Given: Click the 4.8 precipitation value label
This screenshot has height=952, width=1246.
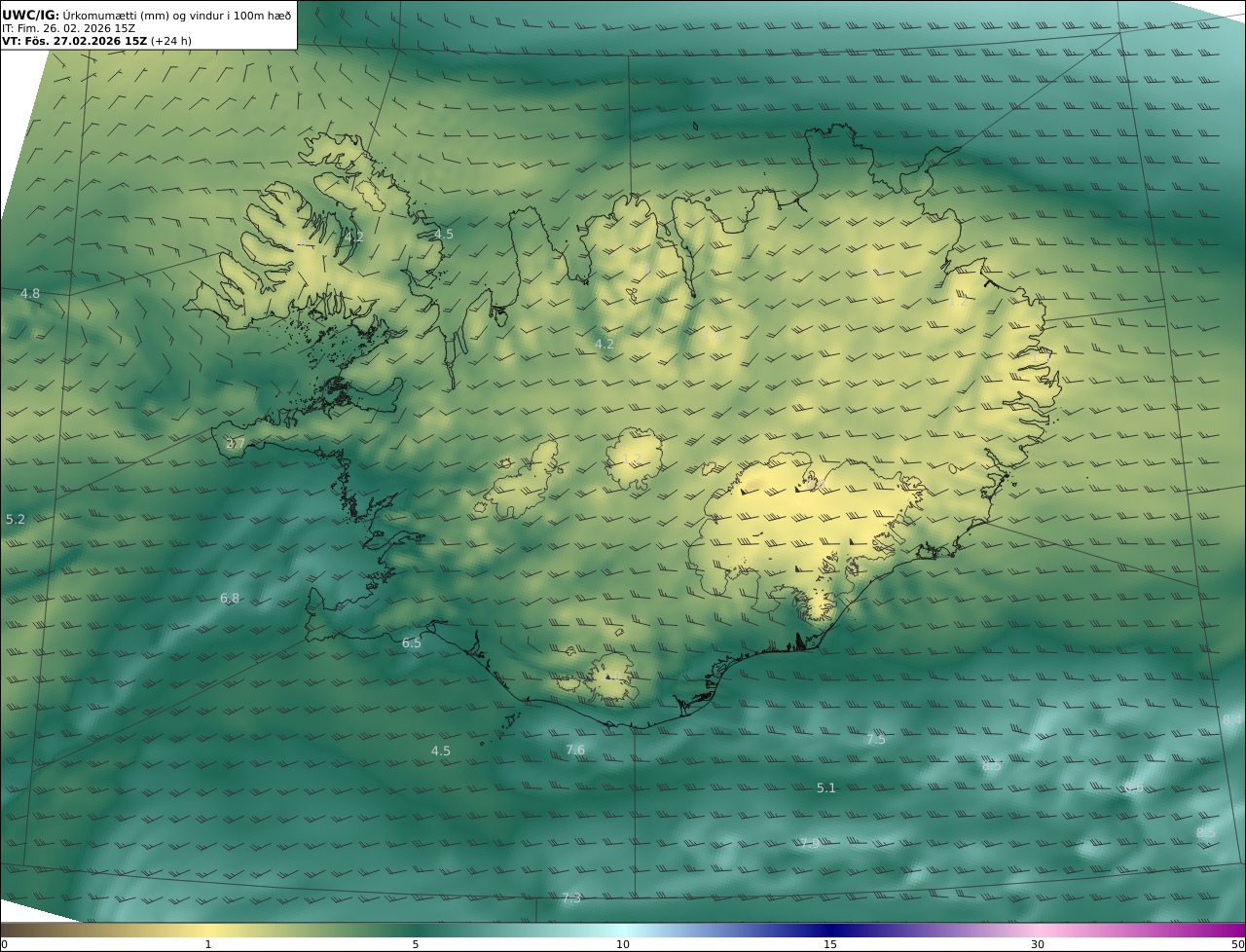Looking at the screenshot, I should [x=30, y=294].
